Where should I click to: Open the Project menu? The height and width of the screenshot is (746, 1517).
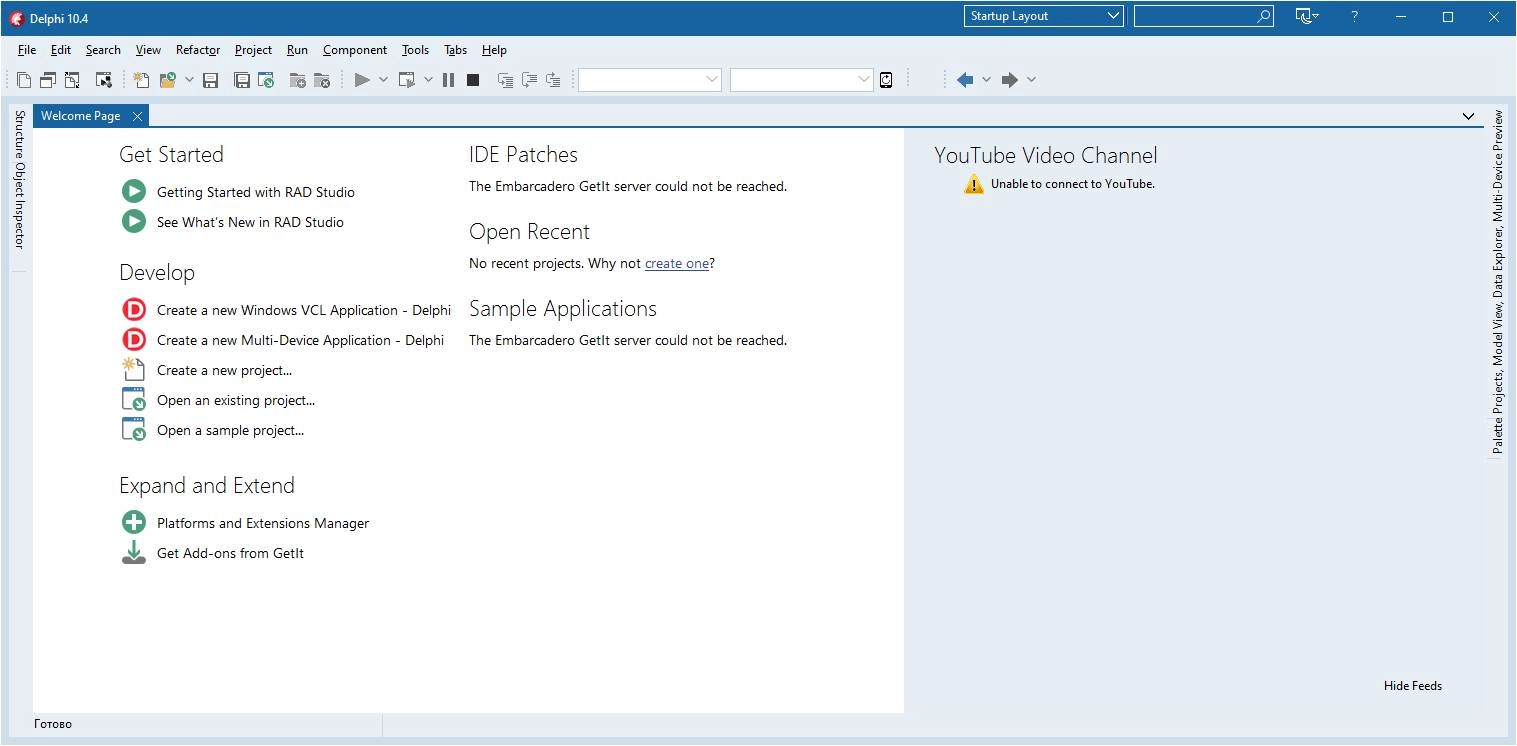(253, 50)
